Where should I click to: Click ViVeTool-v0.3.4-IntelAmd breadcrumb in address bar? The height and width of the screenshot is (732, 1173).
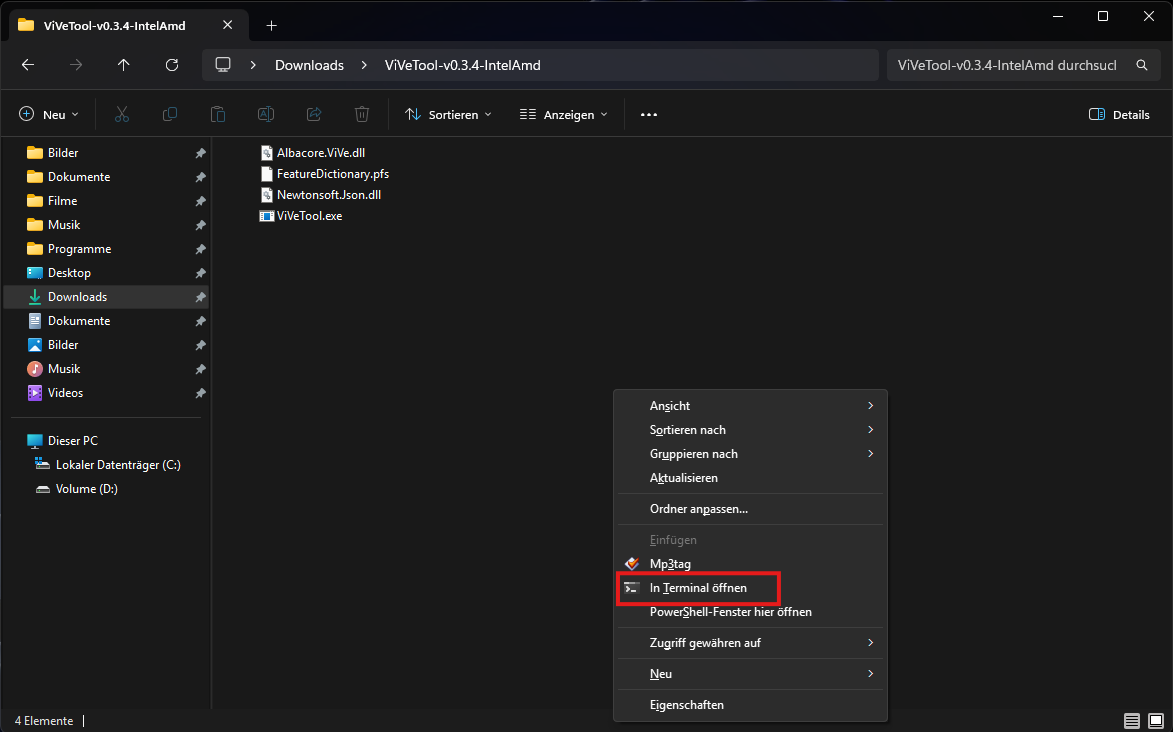[x=462, y=65]
